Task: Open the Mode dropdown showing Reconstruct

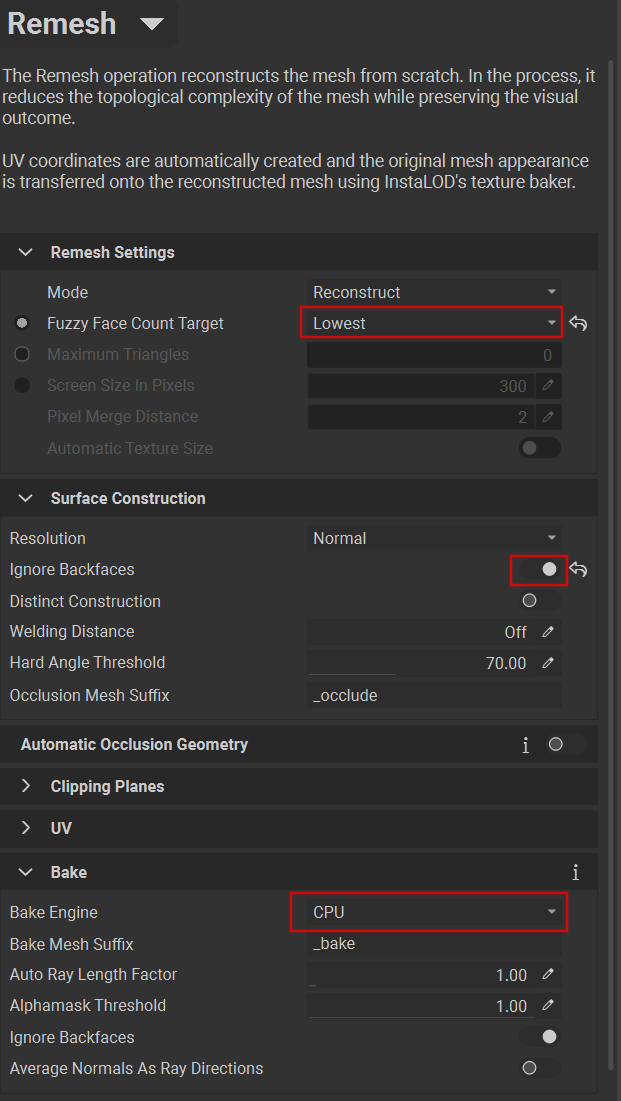Action: pos(434,292)
